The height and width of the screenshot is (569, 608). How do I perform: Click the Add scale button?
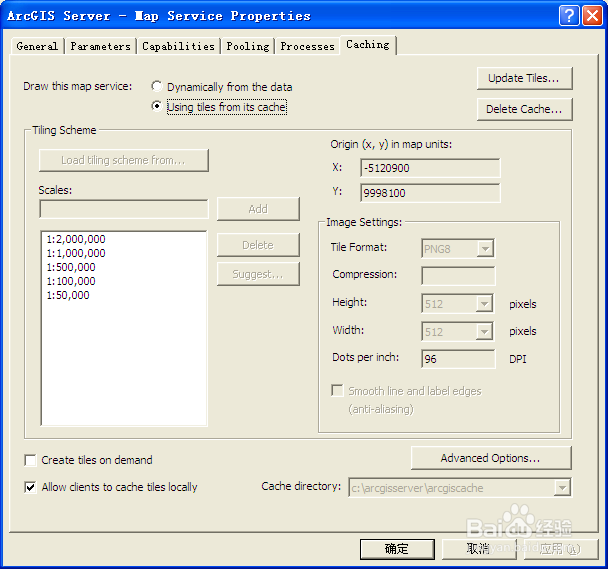point(258,209)
